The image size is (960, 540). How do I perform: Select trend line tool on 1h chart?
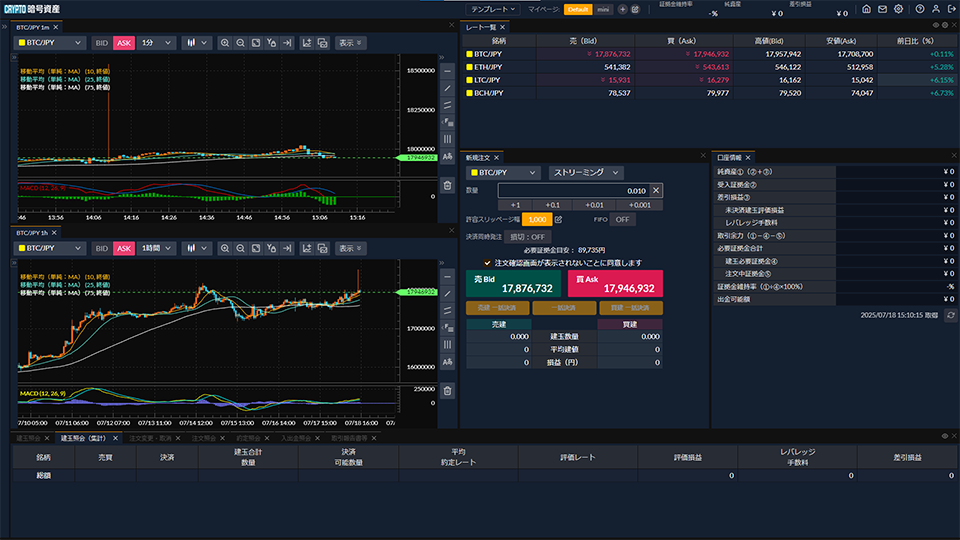448,294
